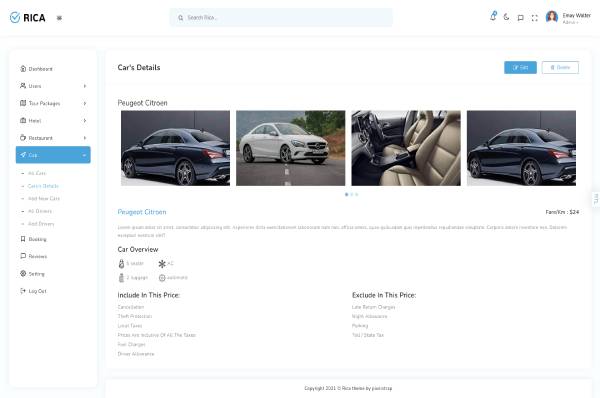Open the last dark blue car photo
The width and height of the screenshot is (600, 398).
(521, 148)
